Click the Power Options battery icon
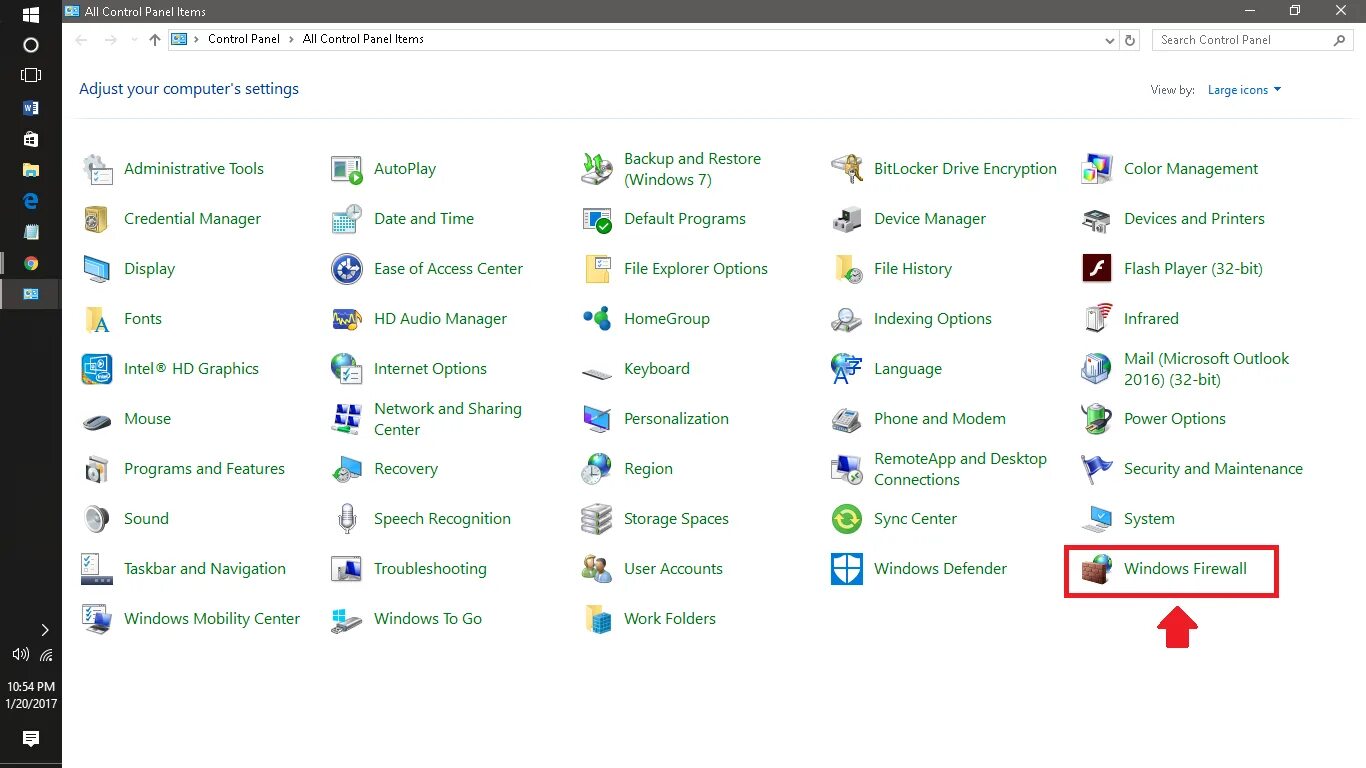This screenshot has width=1366, height=768. click(1097, 419)
